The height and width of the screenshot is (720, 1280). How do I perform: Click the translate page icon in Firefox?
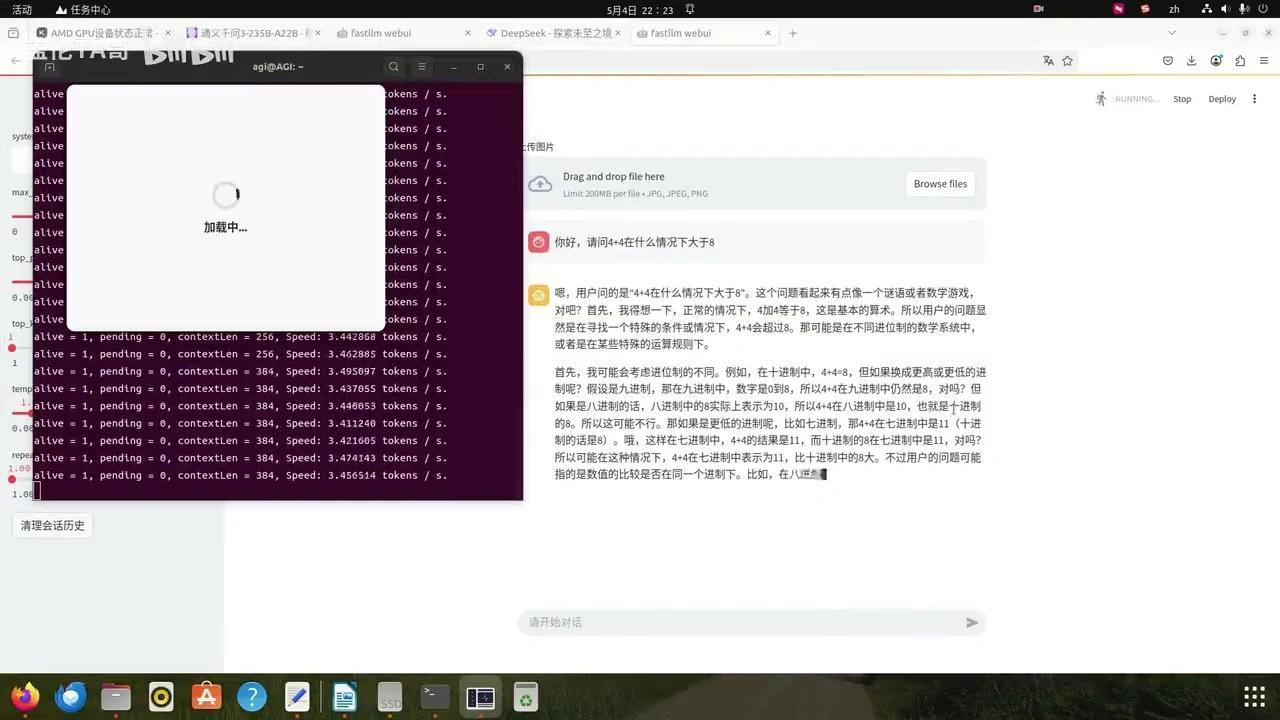[1047, 60]
